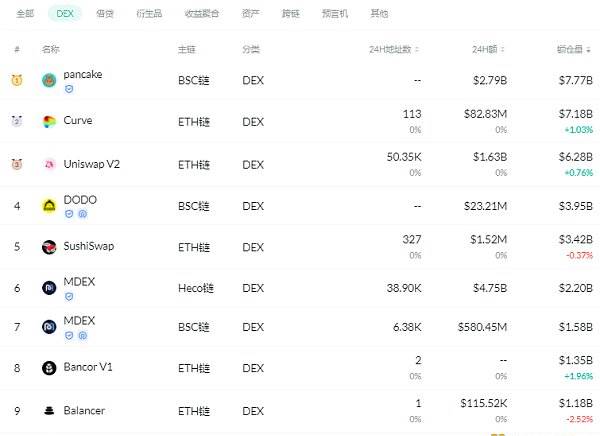Open the SushiSwap project link

click(89, 246)
